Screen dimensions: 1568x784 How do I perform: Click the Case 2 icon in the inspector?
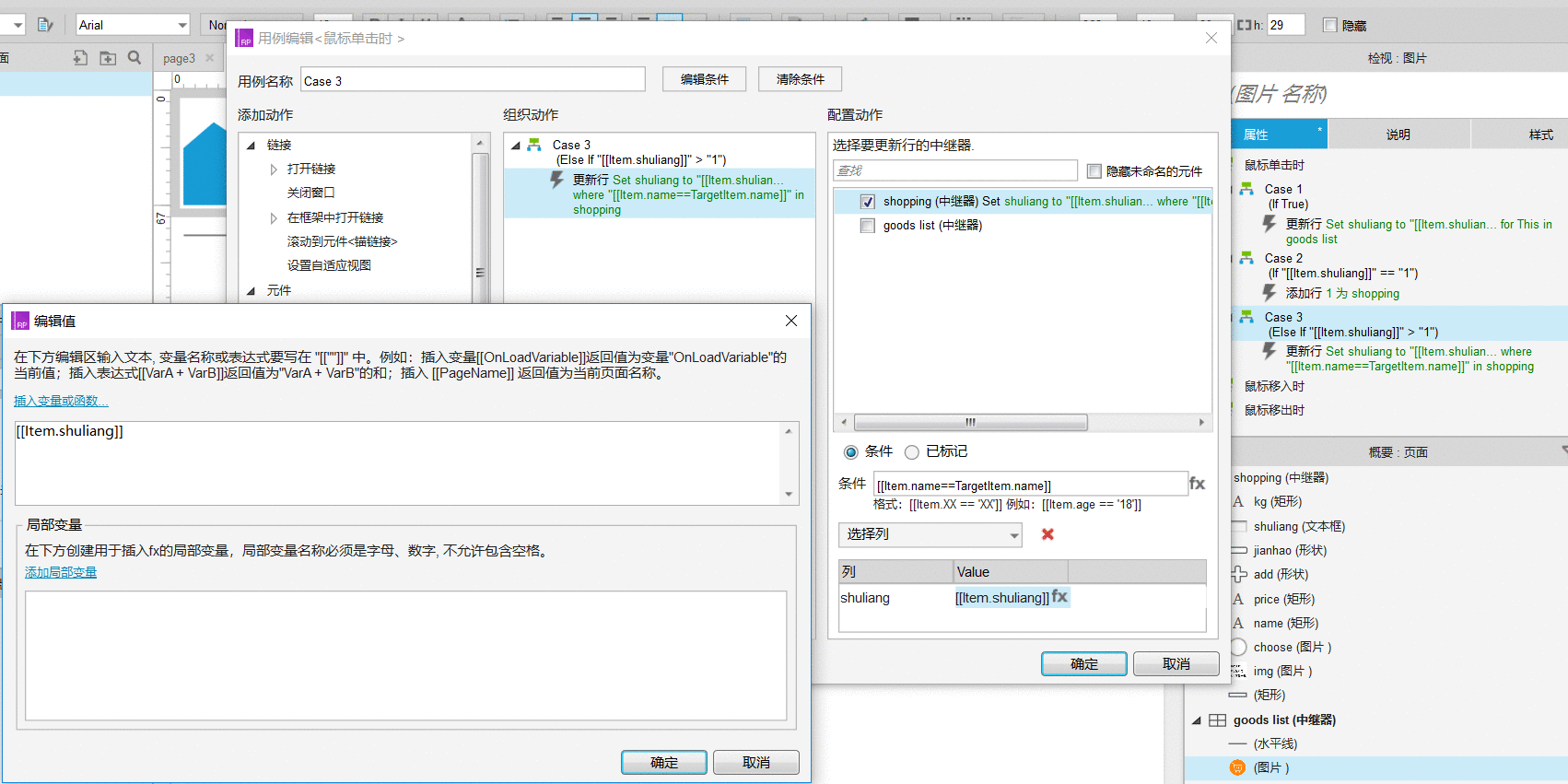(1246, 258)
